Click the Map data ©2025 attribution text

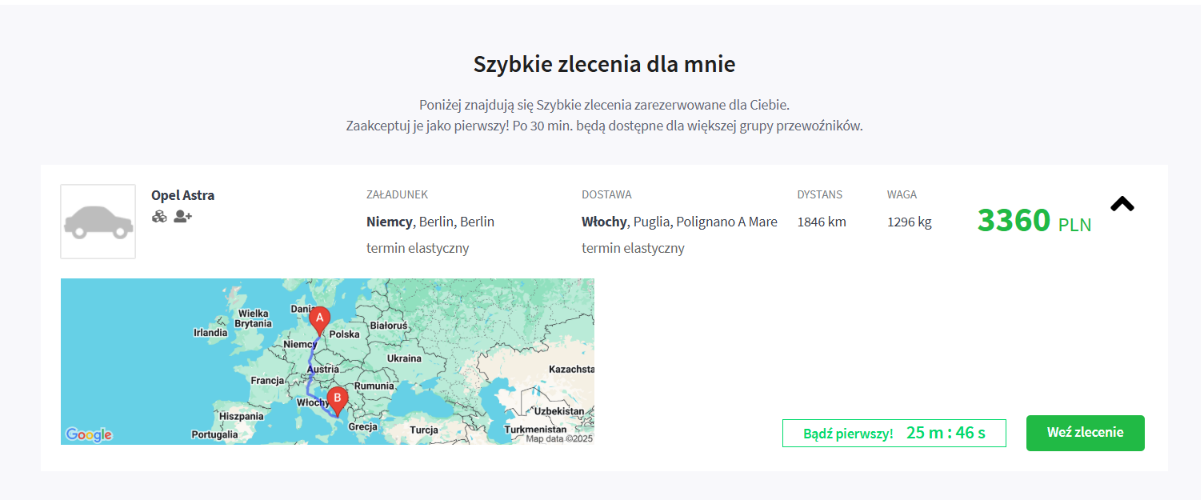point(559,438)
